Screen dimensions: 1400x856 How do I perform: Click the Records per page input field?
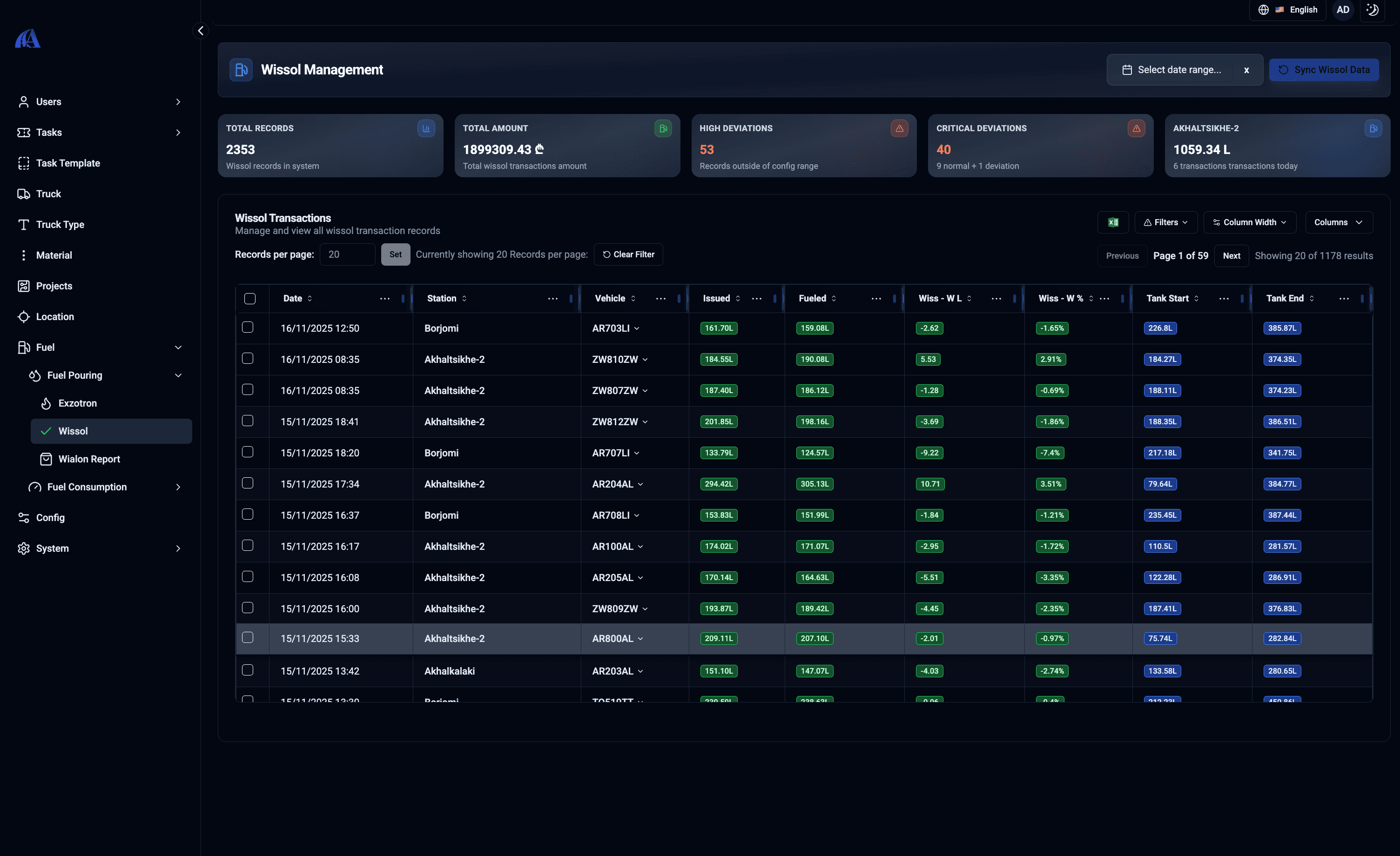pos(347,254)
